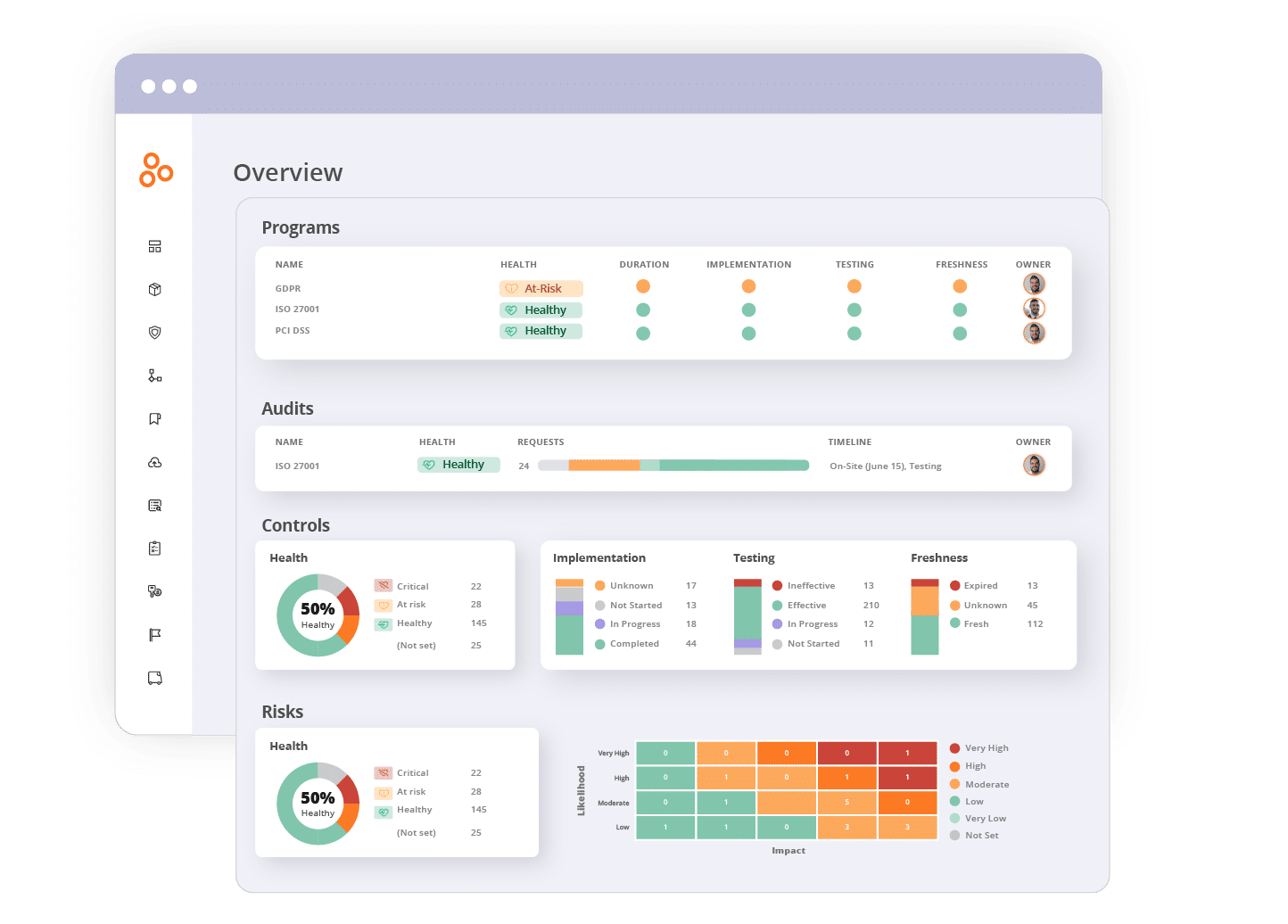Image resolution: width=1288 pixels, height=924 pixels.
Task: Open the truck icon in sidebar
Action: pos(155,678)
